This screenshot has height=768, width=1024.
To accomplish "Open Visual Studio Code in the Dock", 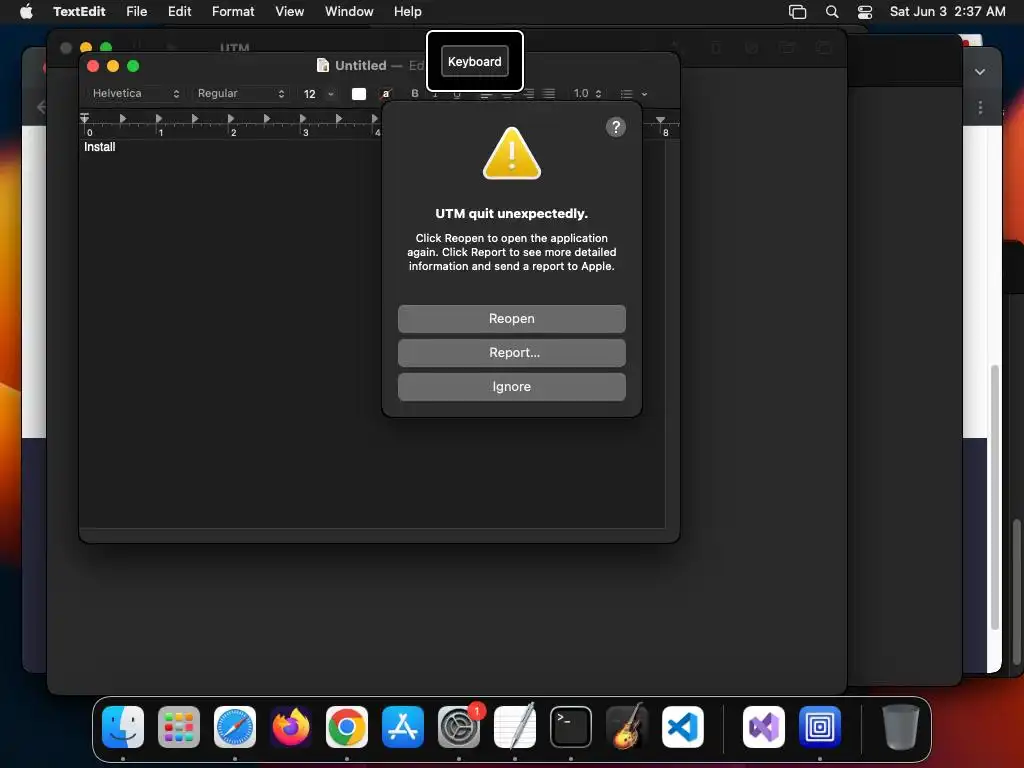I will point(682,727).
